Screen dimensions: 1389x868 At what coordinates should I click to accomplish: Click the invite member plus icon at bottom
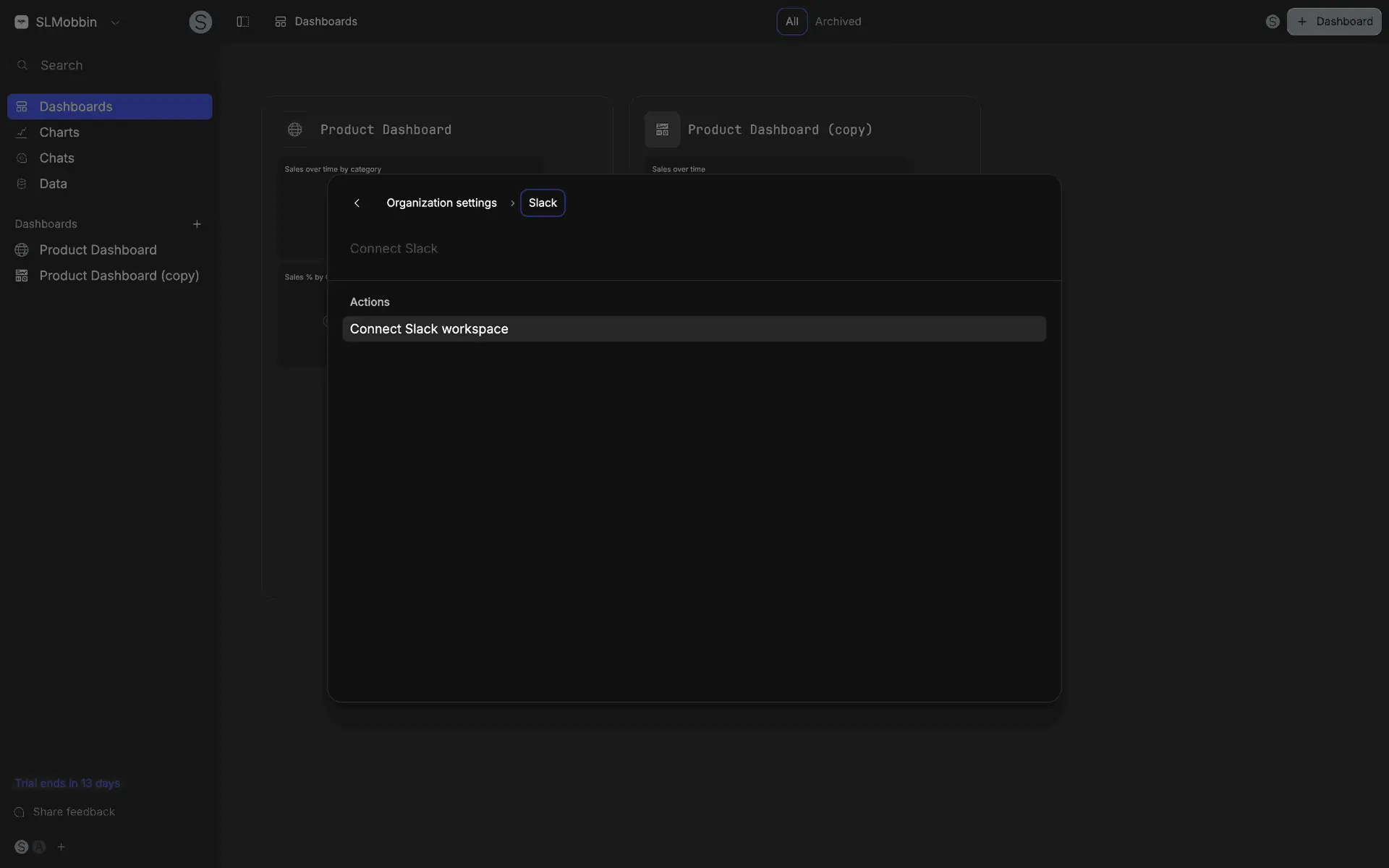tap(61, 847)
